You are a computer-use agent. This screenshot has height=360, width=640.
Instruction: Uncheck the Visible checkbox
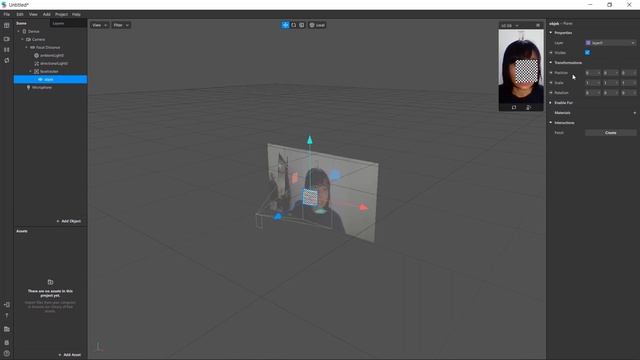pyautogui.click(x=587, y=53)
